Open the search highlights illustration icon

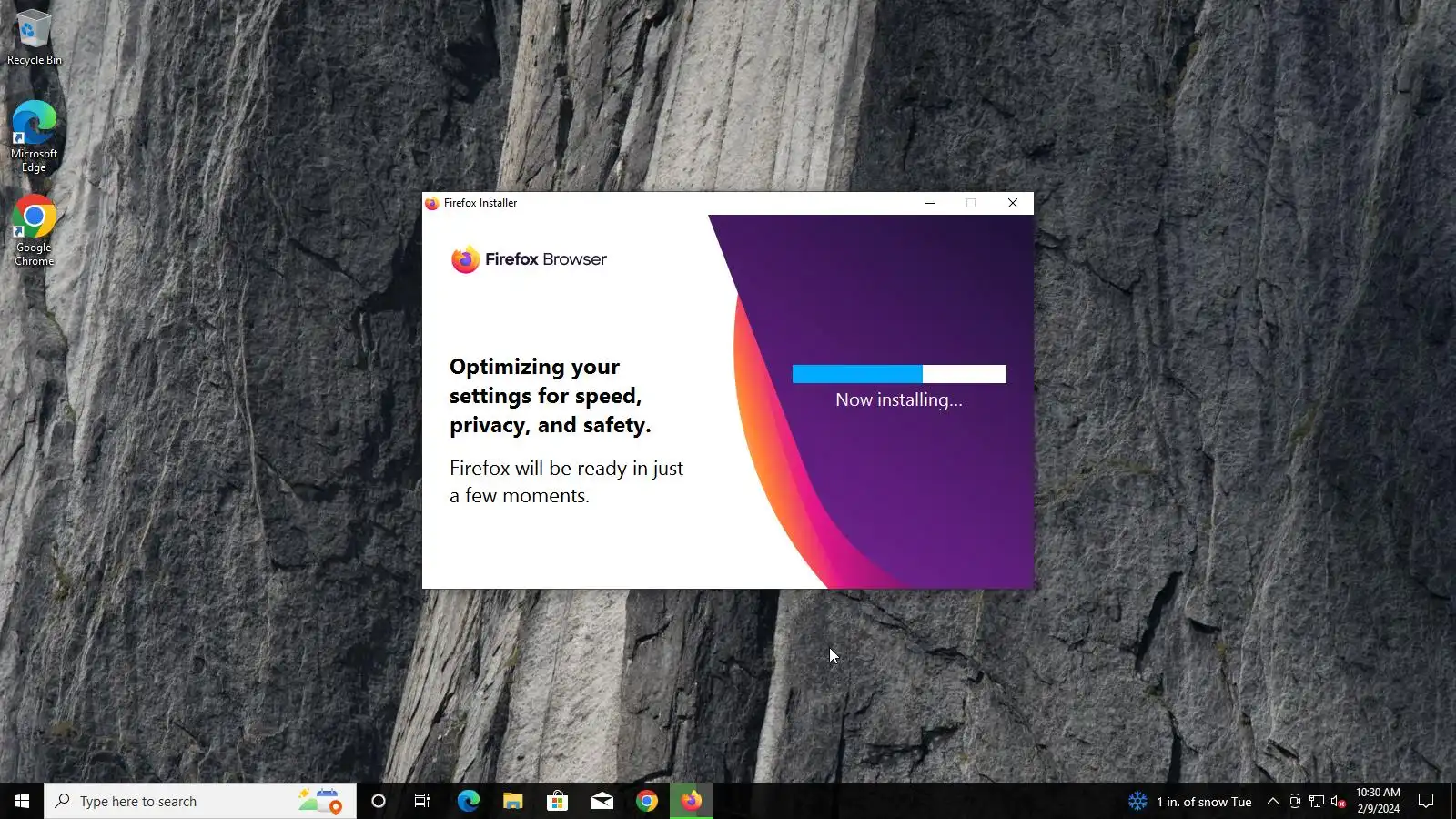point(320,801)
